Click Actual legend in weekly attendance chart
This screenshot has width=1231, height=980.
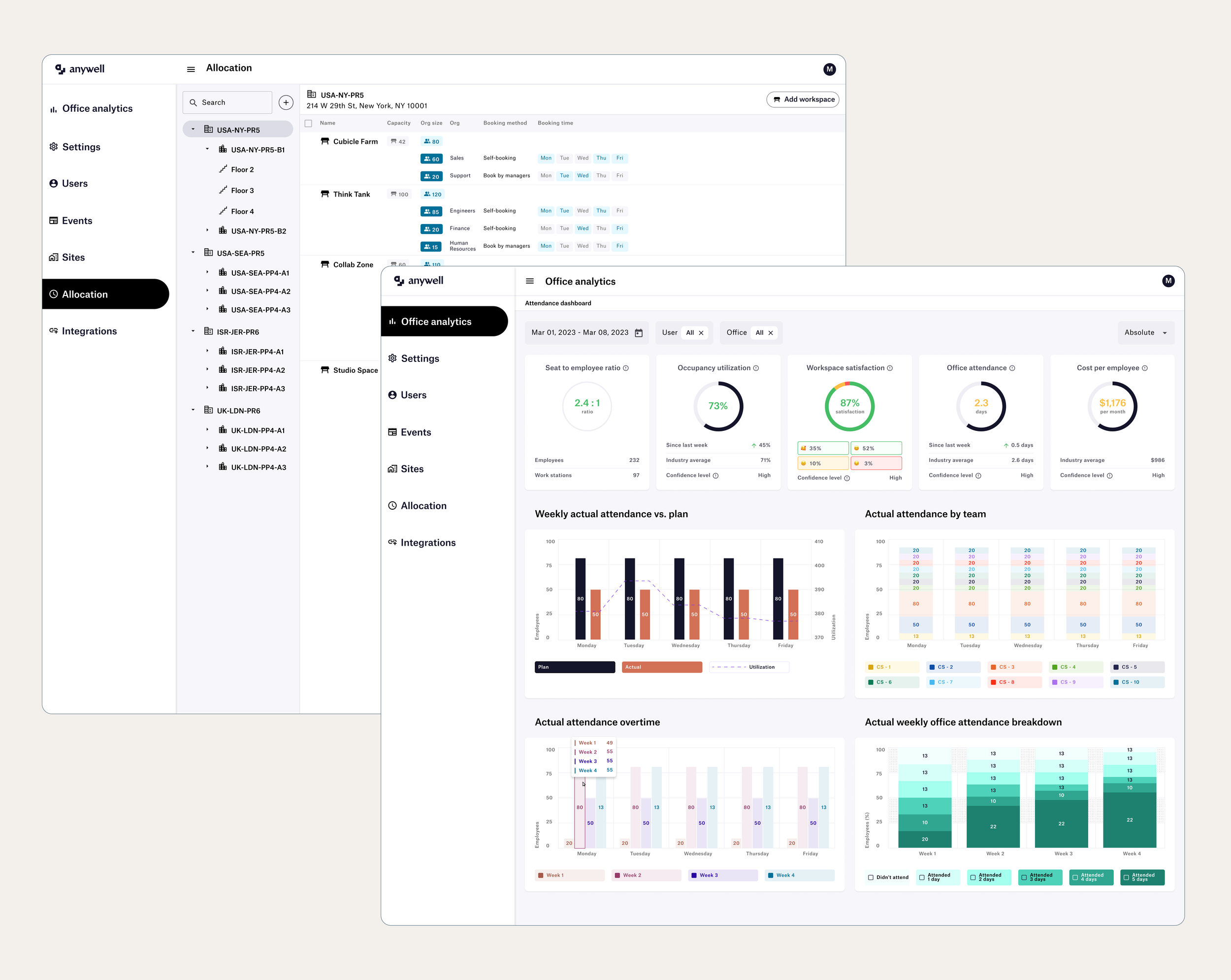click(662, 667)
